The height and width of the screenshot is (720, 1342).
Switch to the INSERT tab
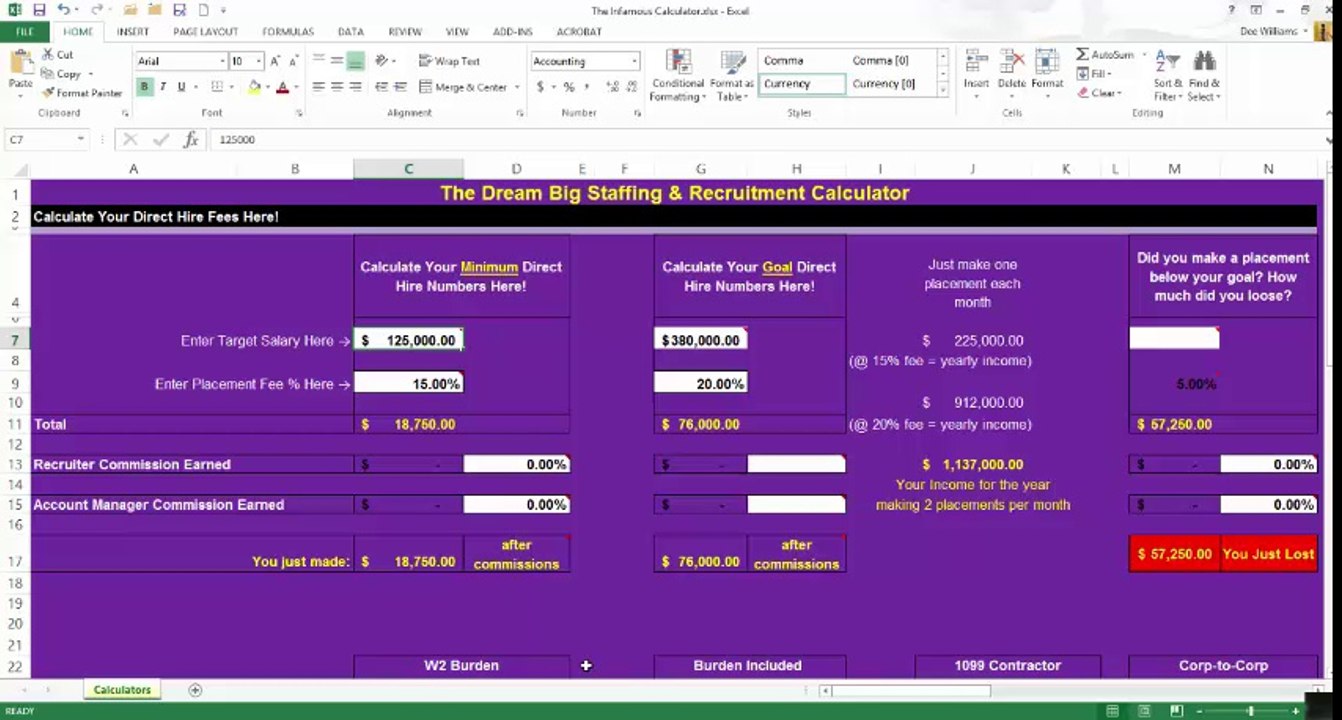coord(133,32)
